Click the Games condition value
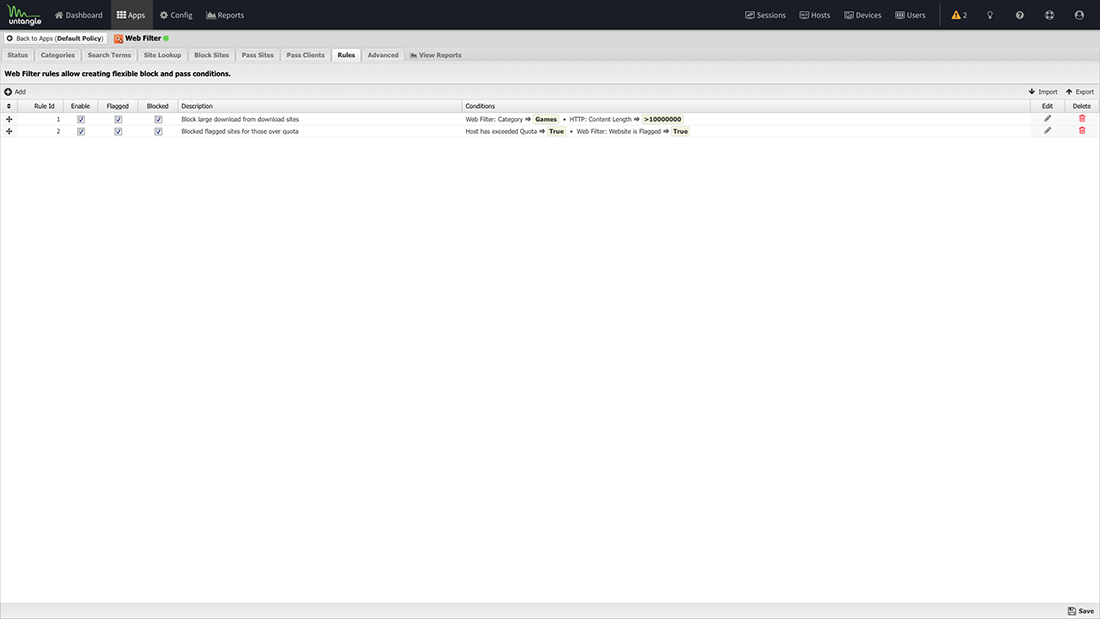The height and width of the screenshot is (619, 1100). point(546,119)
